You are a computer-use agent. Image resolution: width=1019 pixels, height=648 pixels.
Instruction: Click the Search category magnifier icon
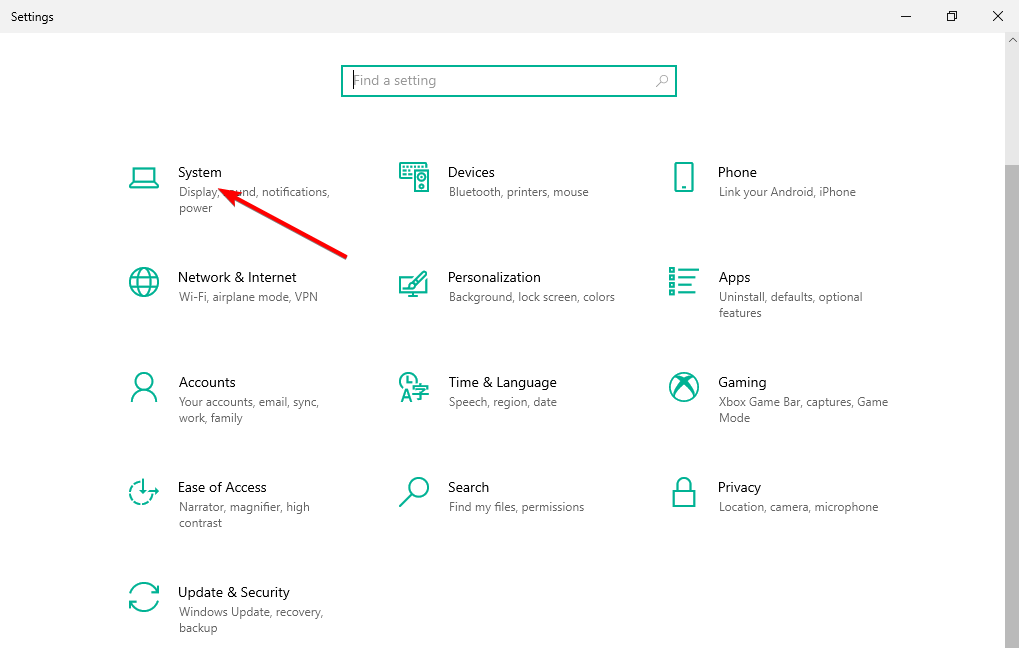coord(413,492)
